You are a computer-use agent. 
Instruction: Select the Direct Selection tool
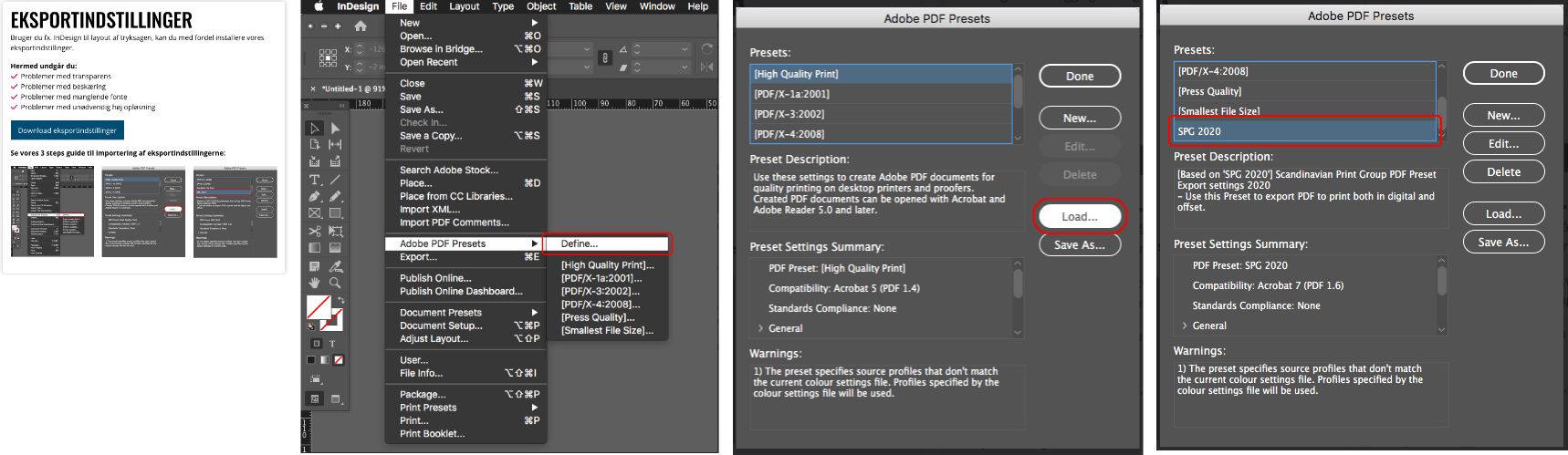[x=335, y=128]
